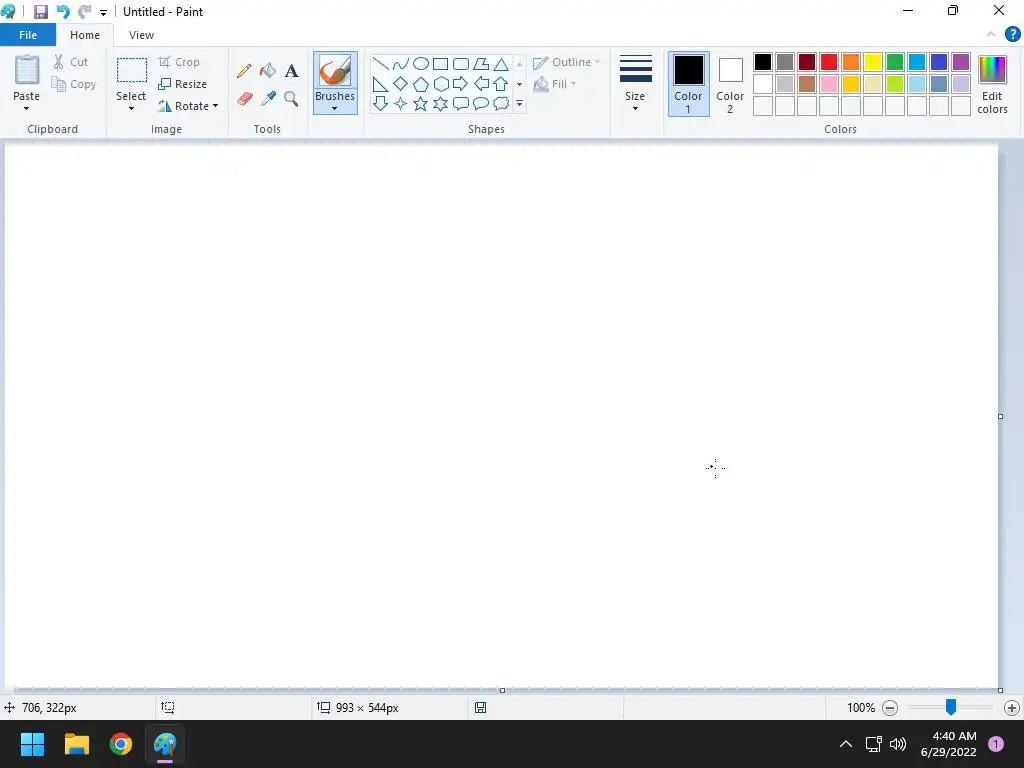Open Google Chrome from the taskbar
The image size is (1024, 768).
pos(121,744)
